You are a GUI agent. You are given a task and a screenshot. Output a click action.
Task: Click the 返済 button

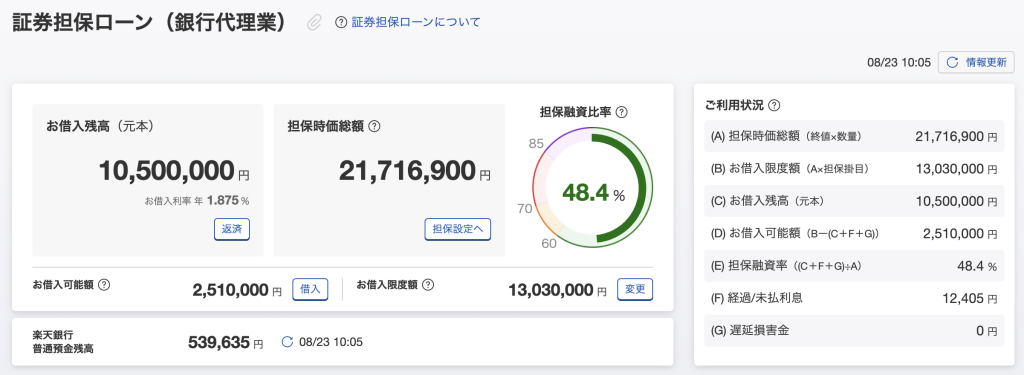[x=232, y=229]
